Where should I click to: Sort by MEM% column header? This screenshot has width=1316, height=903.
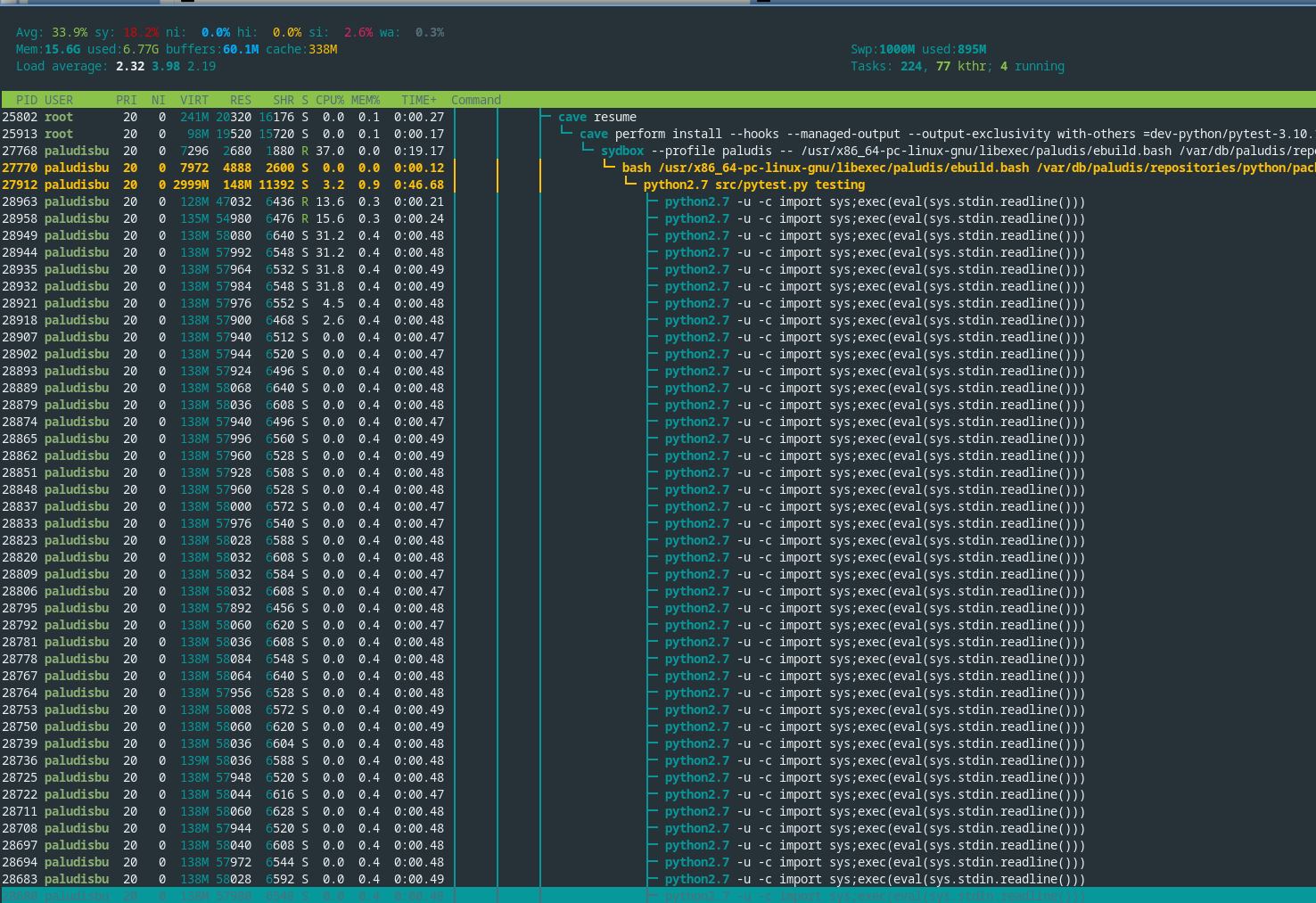coord(366,100)
